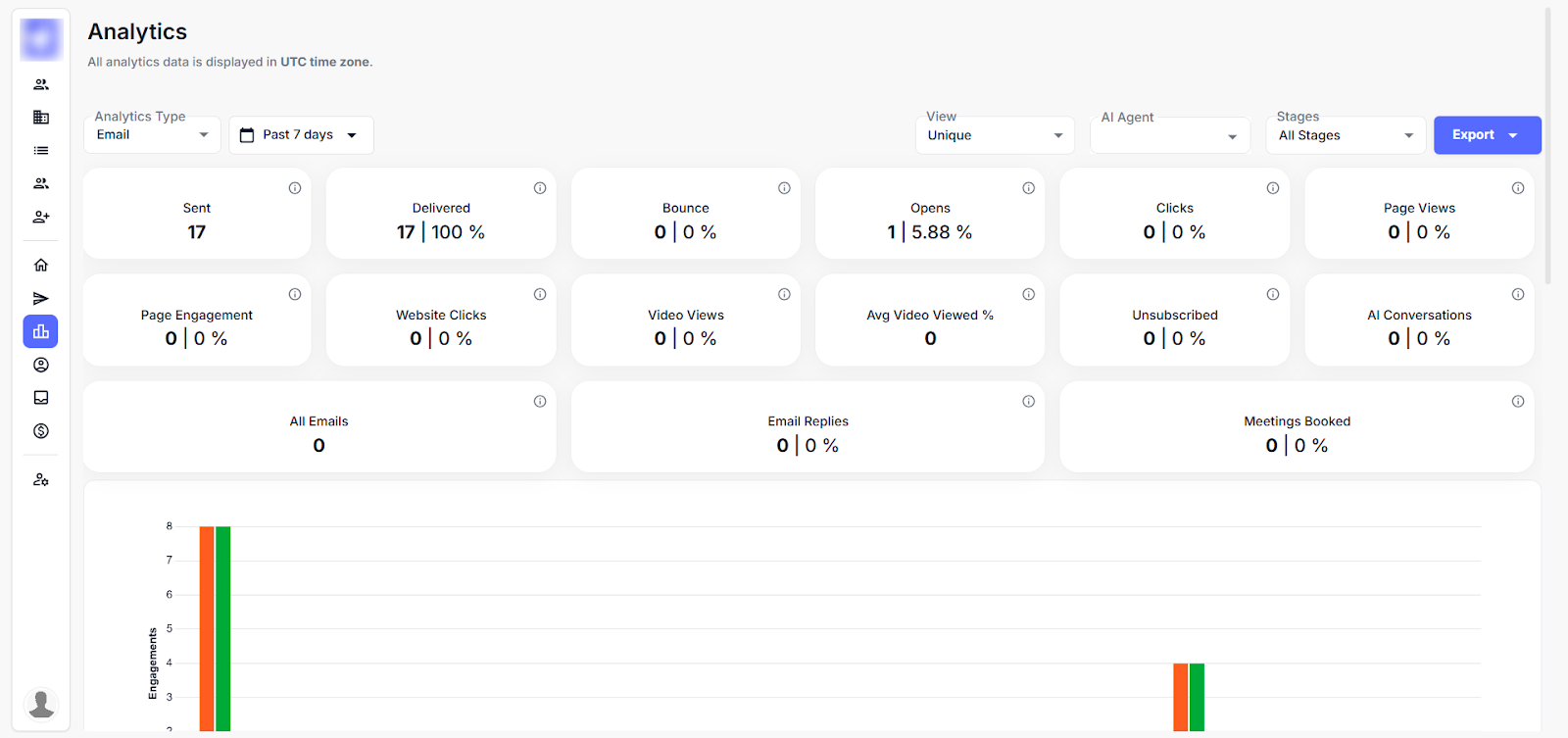Screen dimensions: 1568x738
Task: Expand the Past 7 days date selector
Action: pyautogui.click(x=301, y=135)
